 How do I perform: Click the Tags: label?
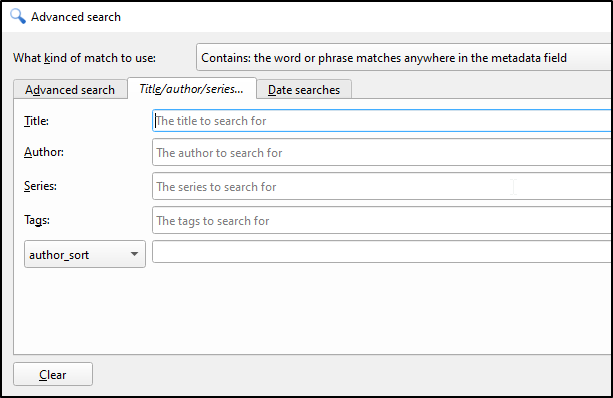coord(37,220)
